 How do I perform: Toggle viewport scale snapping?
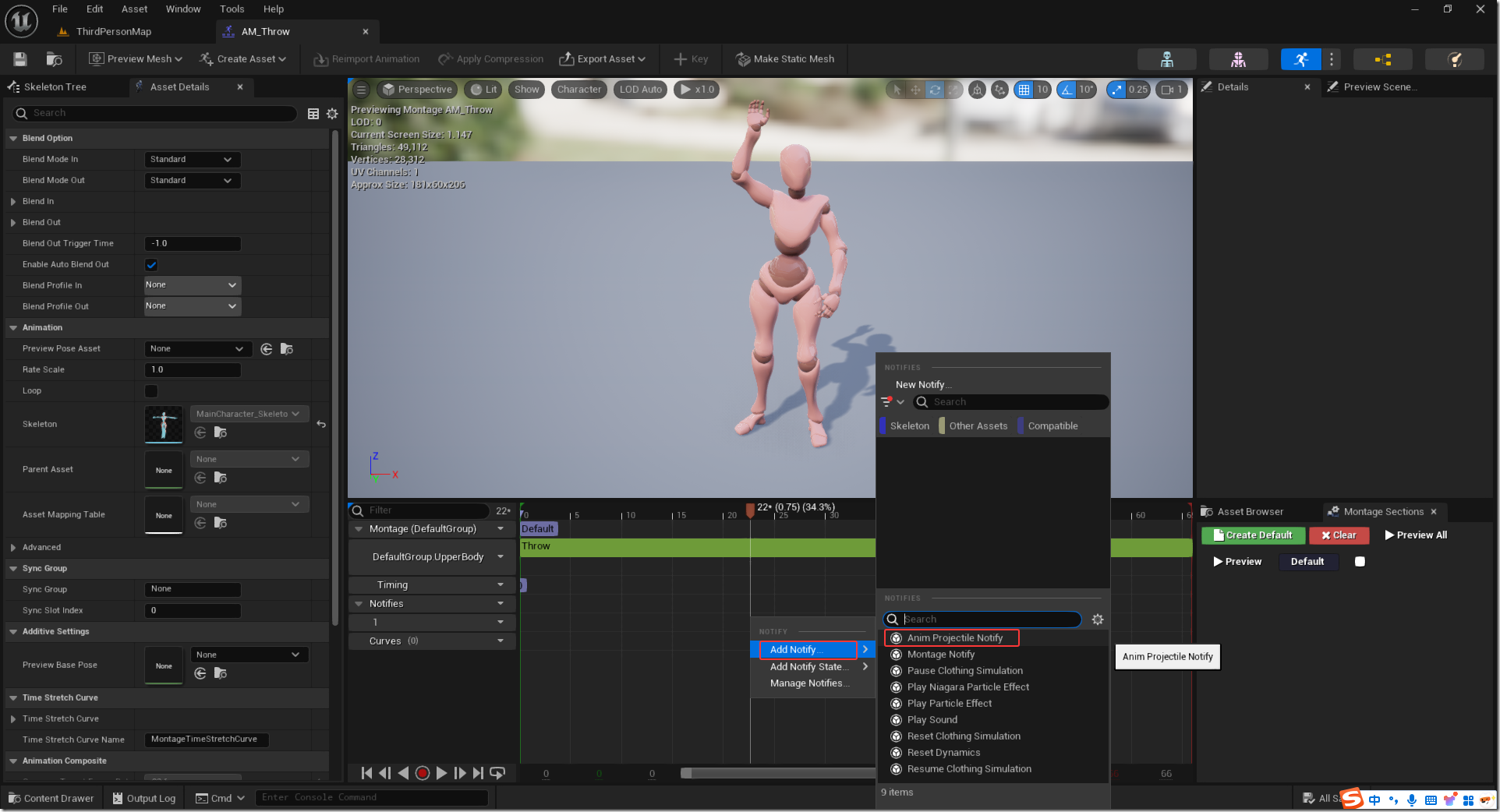point(1117,90)
